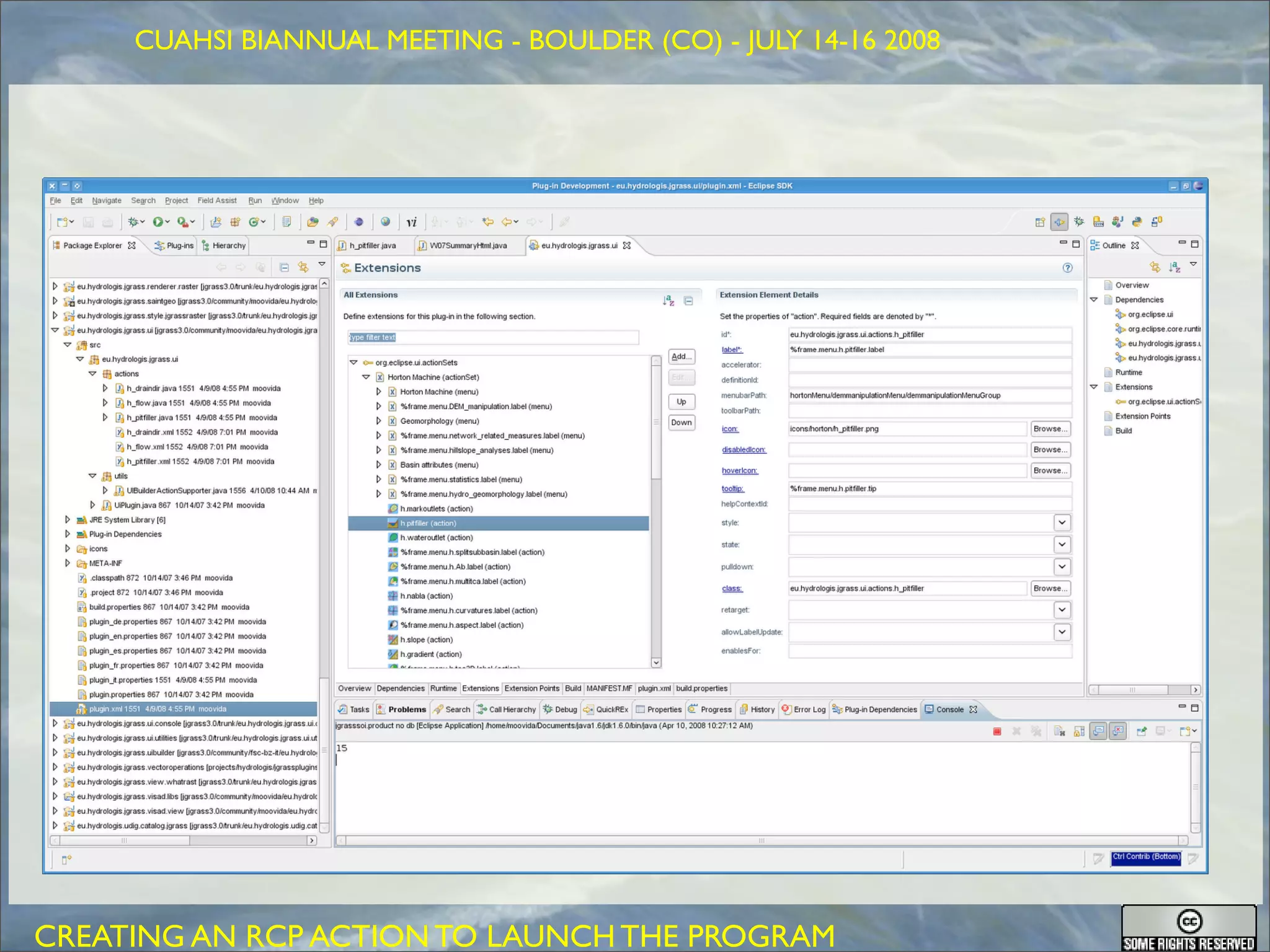The width and height of the screenshot is (1270, 952).
Task: Click Browse... next to icon field
Action: 1050,429
